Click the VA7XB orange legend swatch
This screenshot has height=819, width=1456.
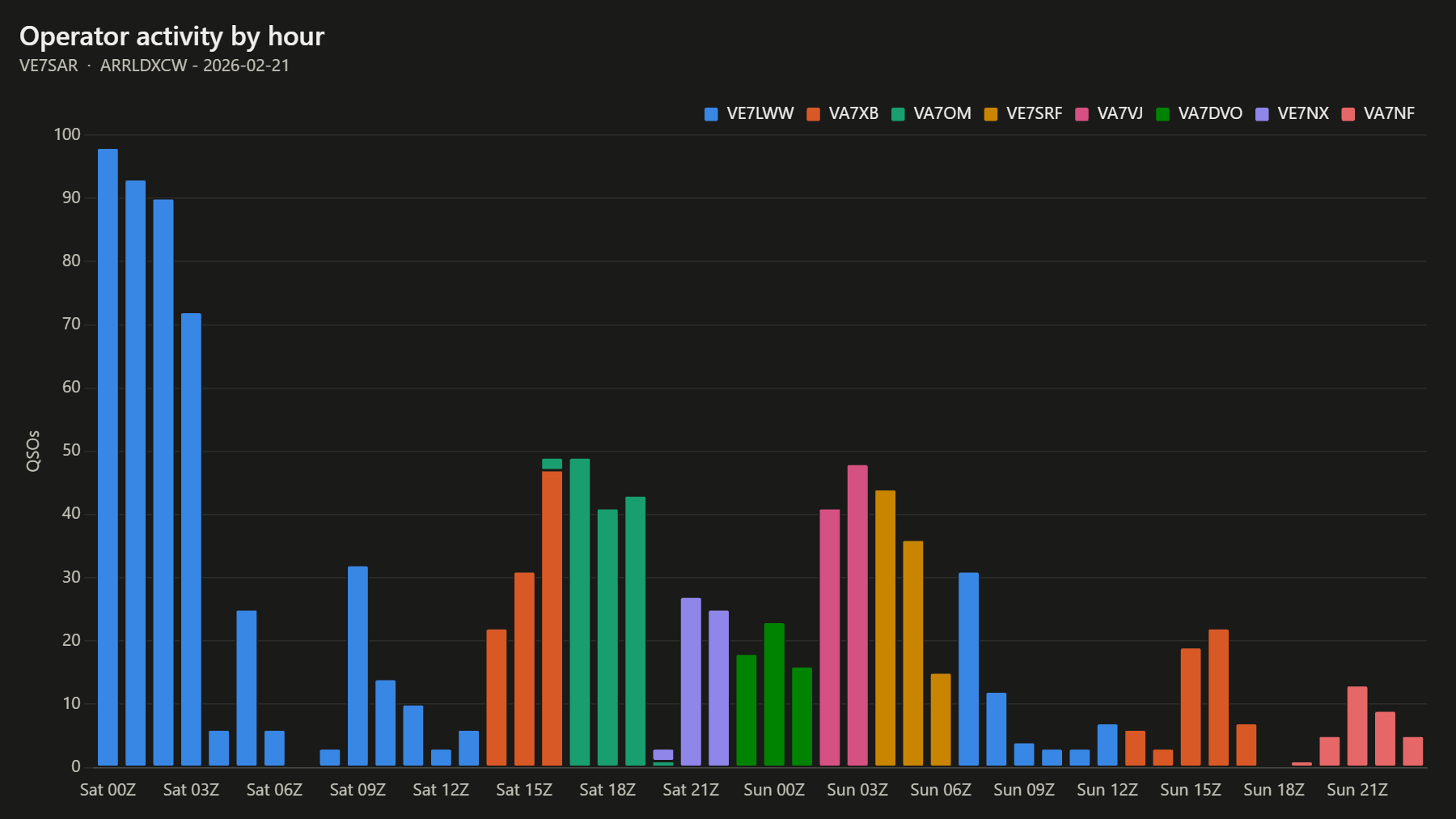(x=813, y=114)
